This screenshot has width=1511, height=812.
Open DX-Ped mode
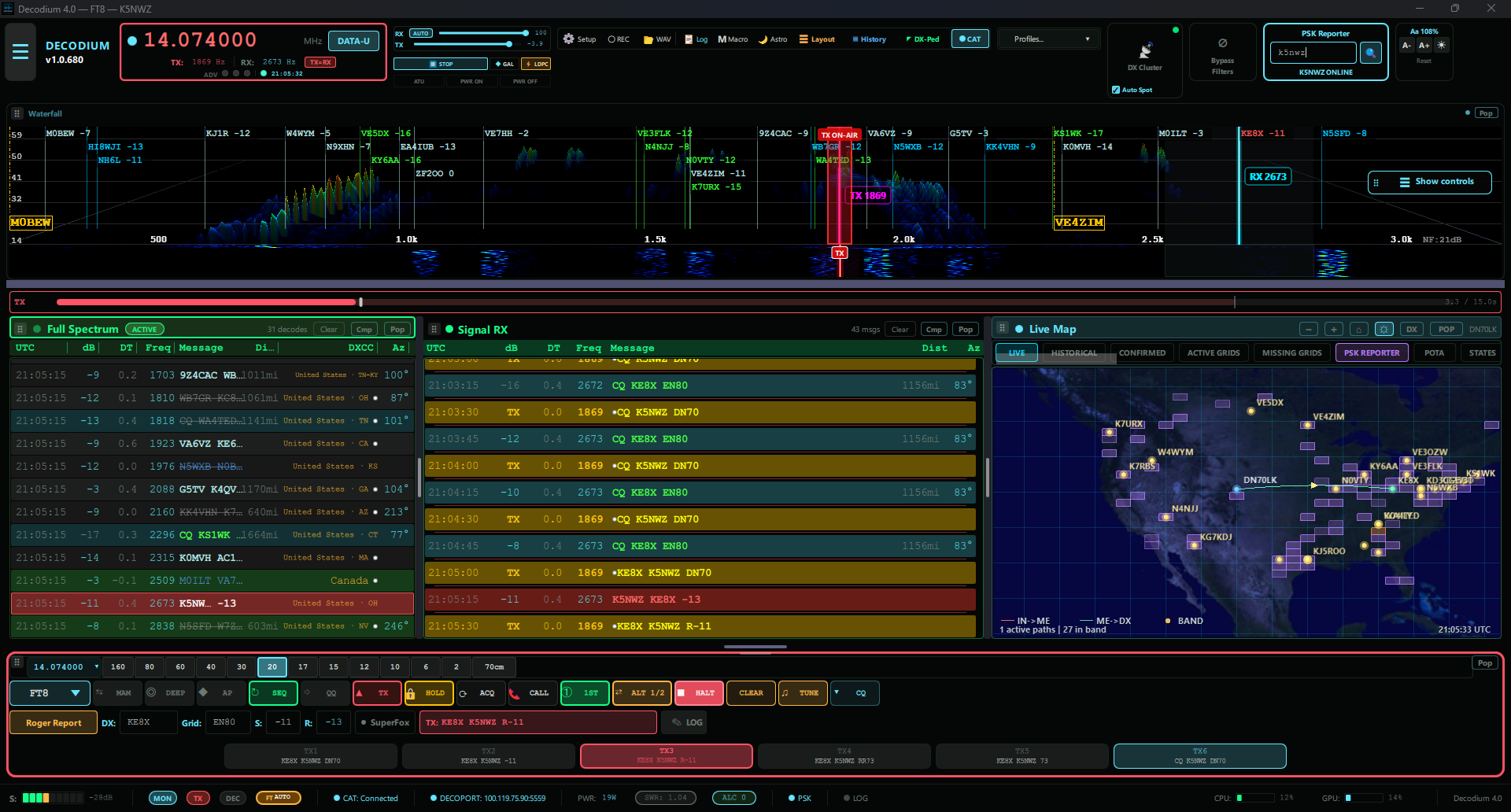tap(922, 39)
